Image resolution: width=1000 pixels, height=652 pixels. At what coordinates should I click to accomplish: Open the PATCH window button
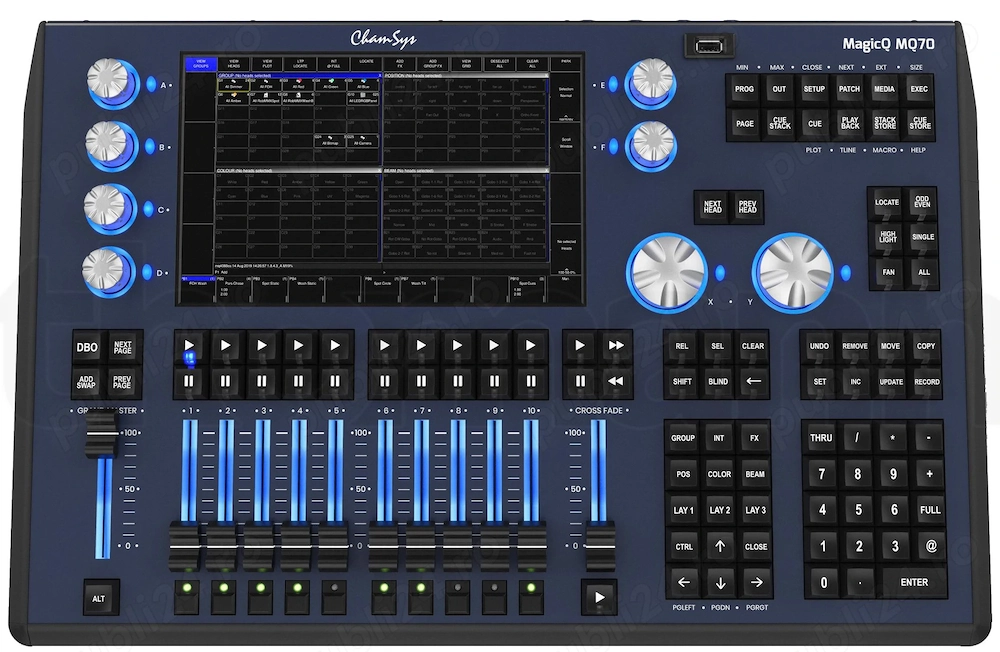coord(849,89)
